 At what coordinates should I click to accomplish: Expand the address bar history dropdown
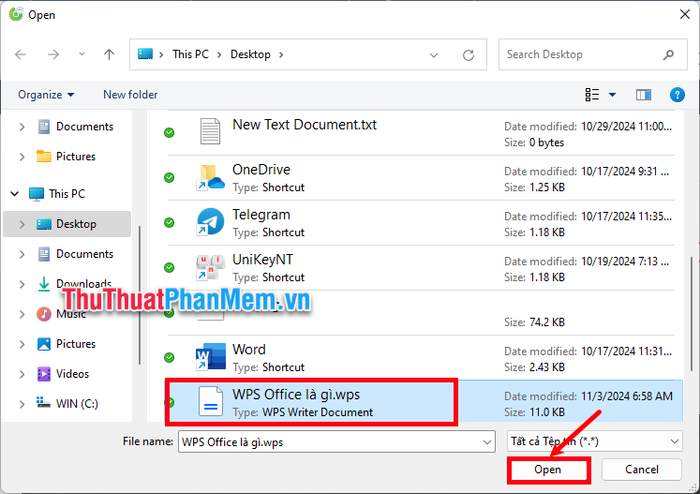point(433,55)
